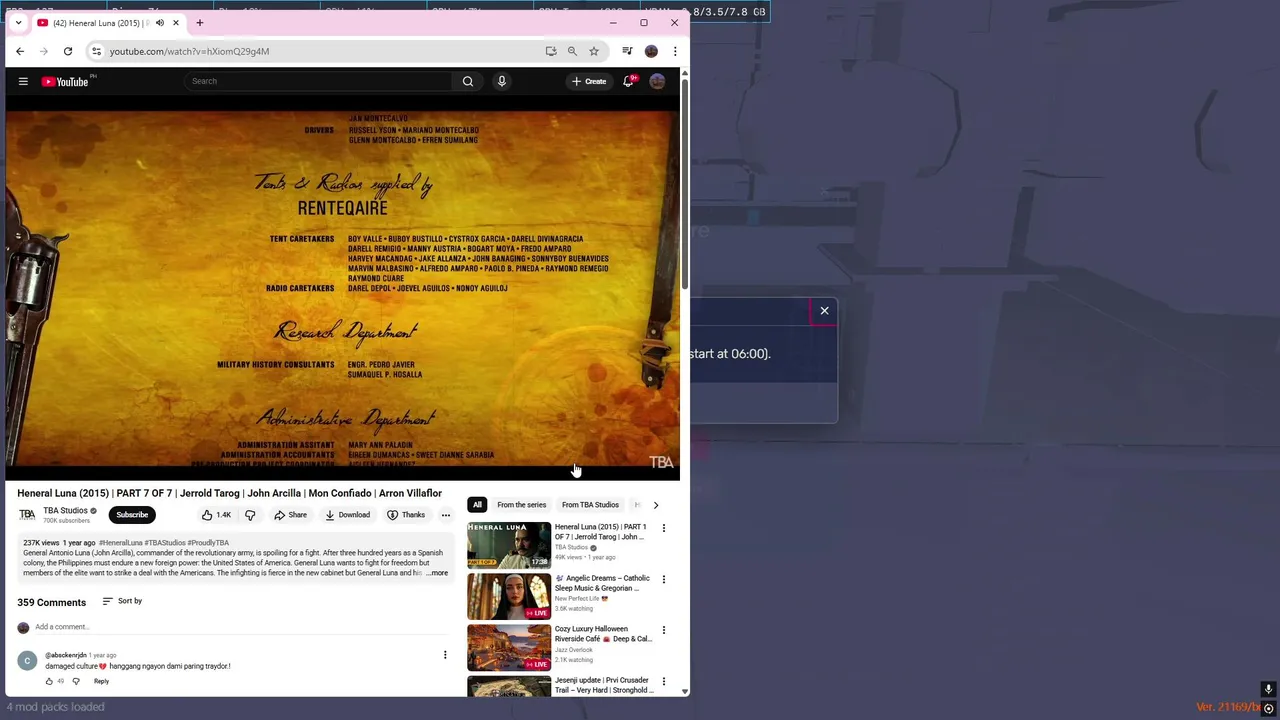This screenshot has height=720, width=1280.
Task: Click the Download button under the video
Action: [348, 515]
